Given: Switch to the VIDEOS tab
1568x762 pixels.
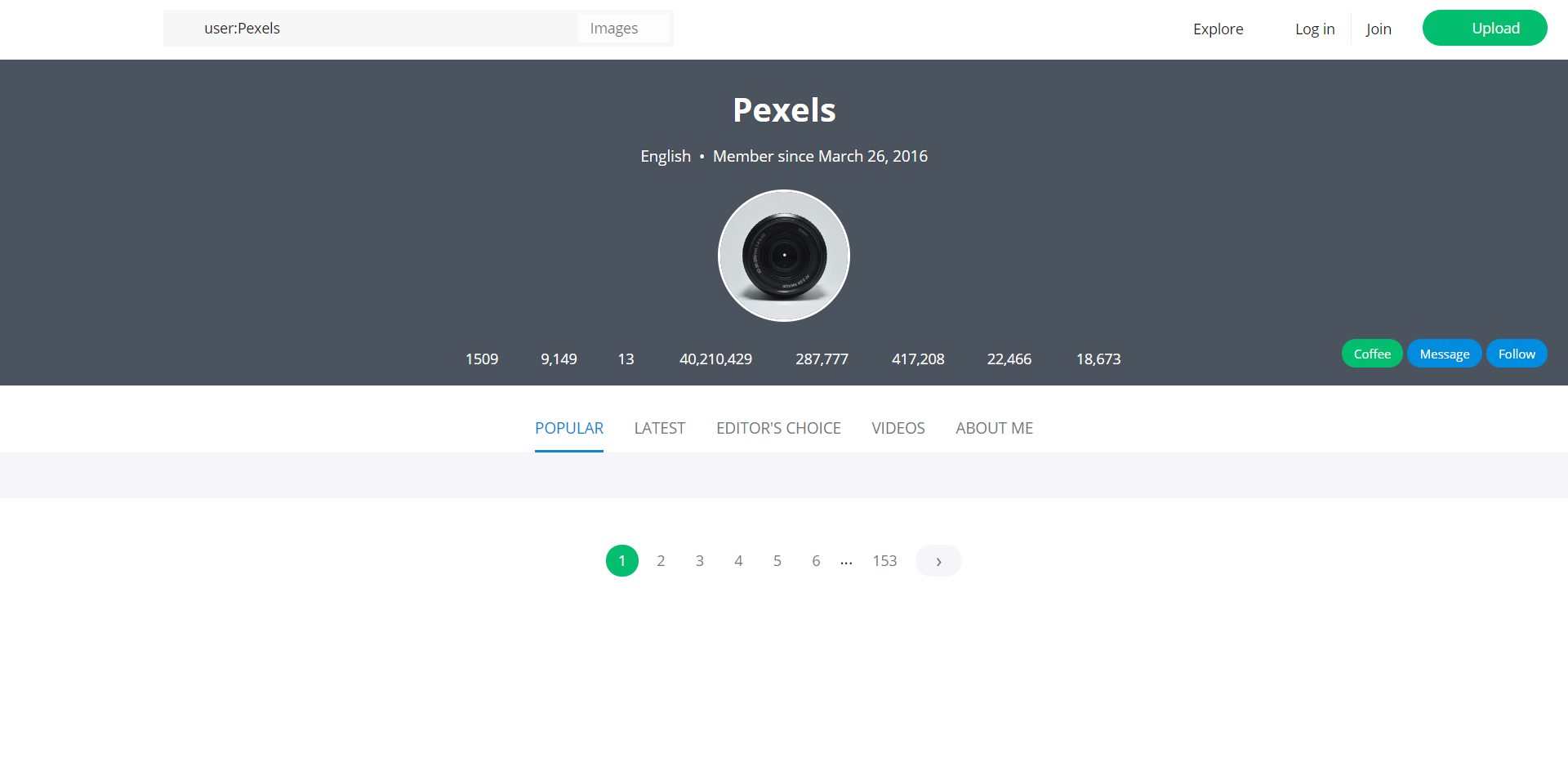Looking at the screenshot, I should coord(898,428).
